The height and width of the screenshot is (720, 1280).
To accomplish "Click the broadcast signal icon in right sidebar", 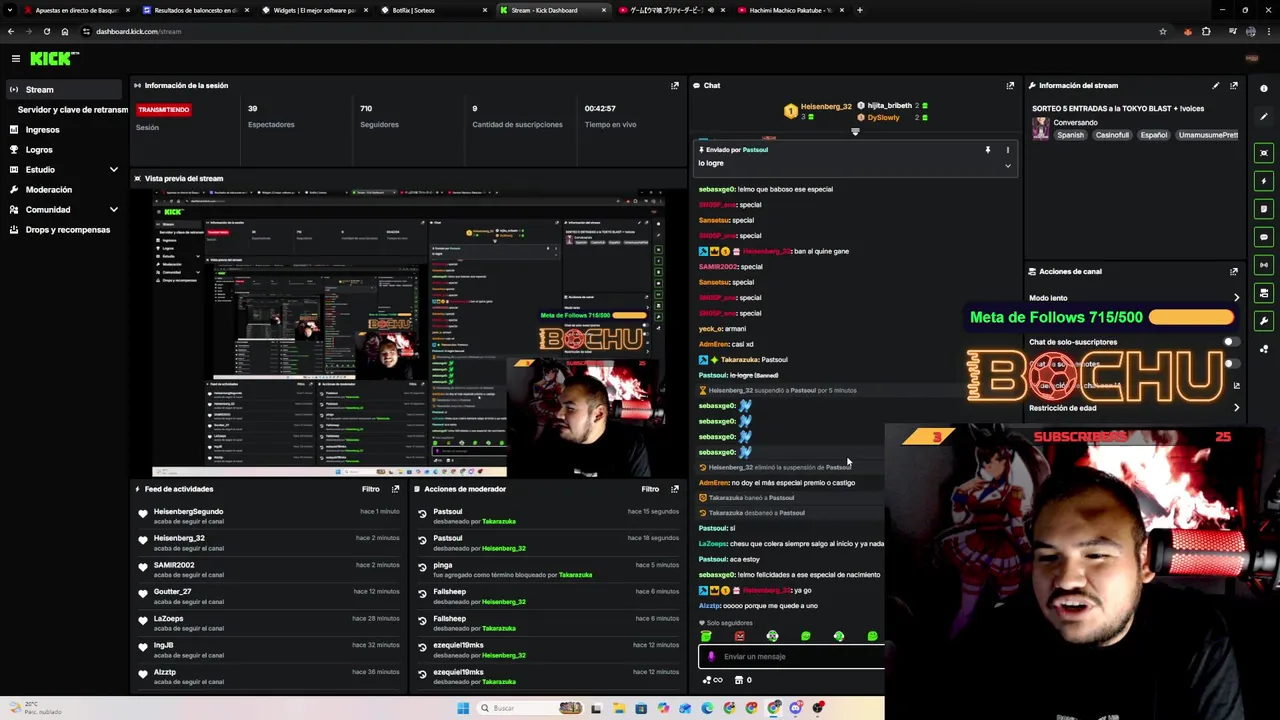I will pyautogui.click(x=1264, y=265).
